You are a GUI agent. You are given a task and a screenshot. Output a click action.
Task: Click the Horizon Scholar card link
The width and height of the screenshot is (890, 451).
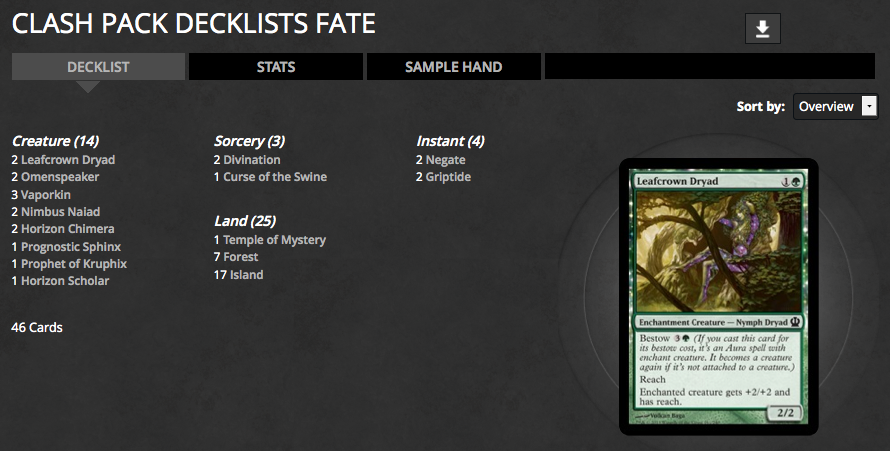[65, 281]
